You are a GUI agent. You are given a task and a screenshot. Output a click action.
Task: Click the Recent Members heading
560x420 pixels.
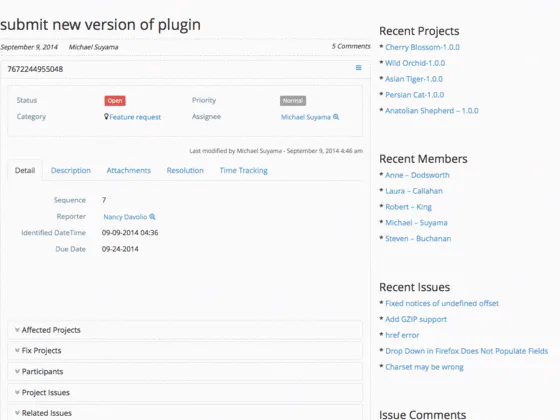click(x=423, y=159)
